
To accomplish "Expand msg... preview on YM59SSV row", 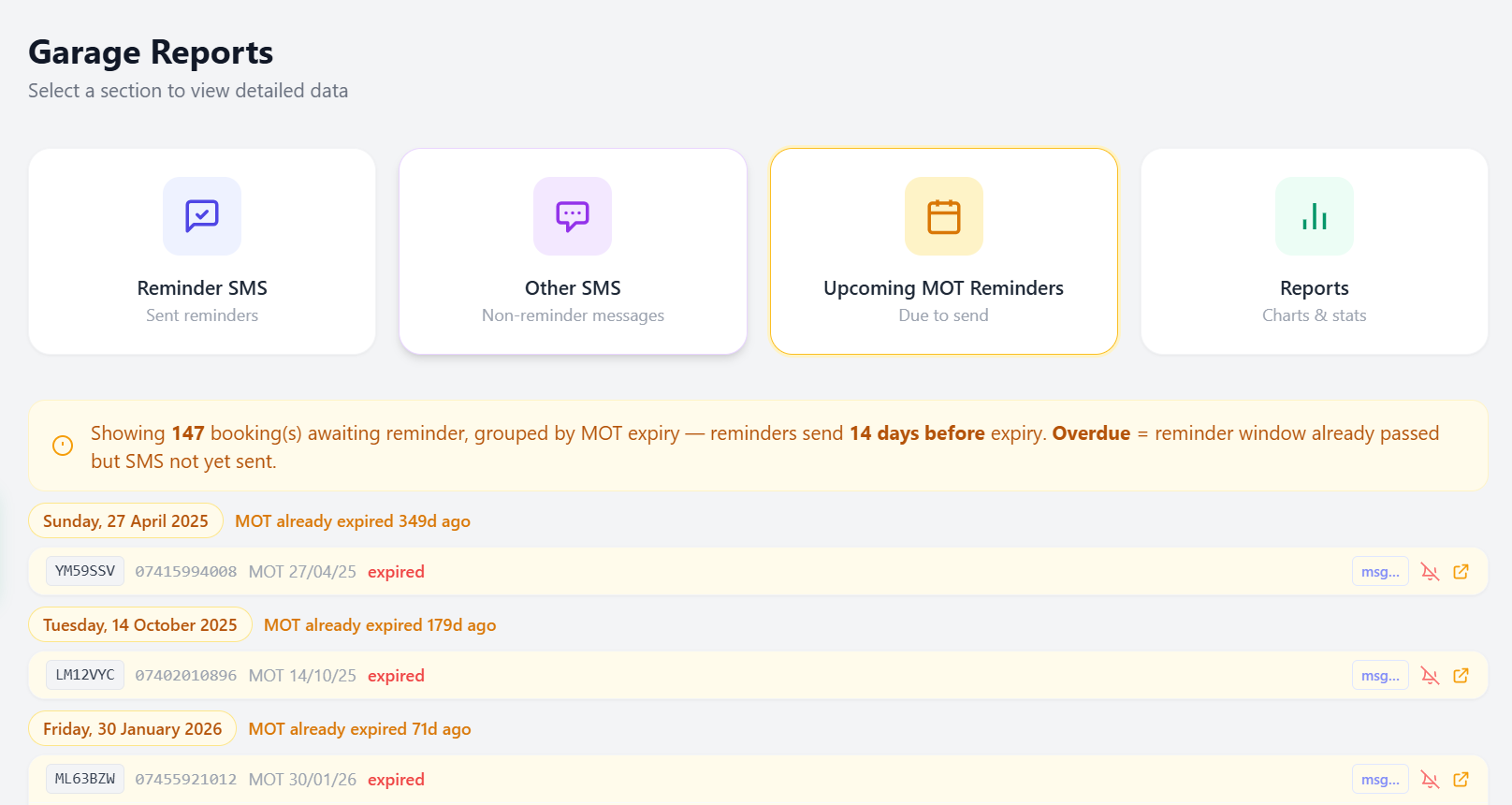I will point(1380,572).
